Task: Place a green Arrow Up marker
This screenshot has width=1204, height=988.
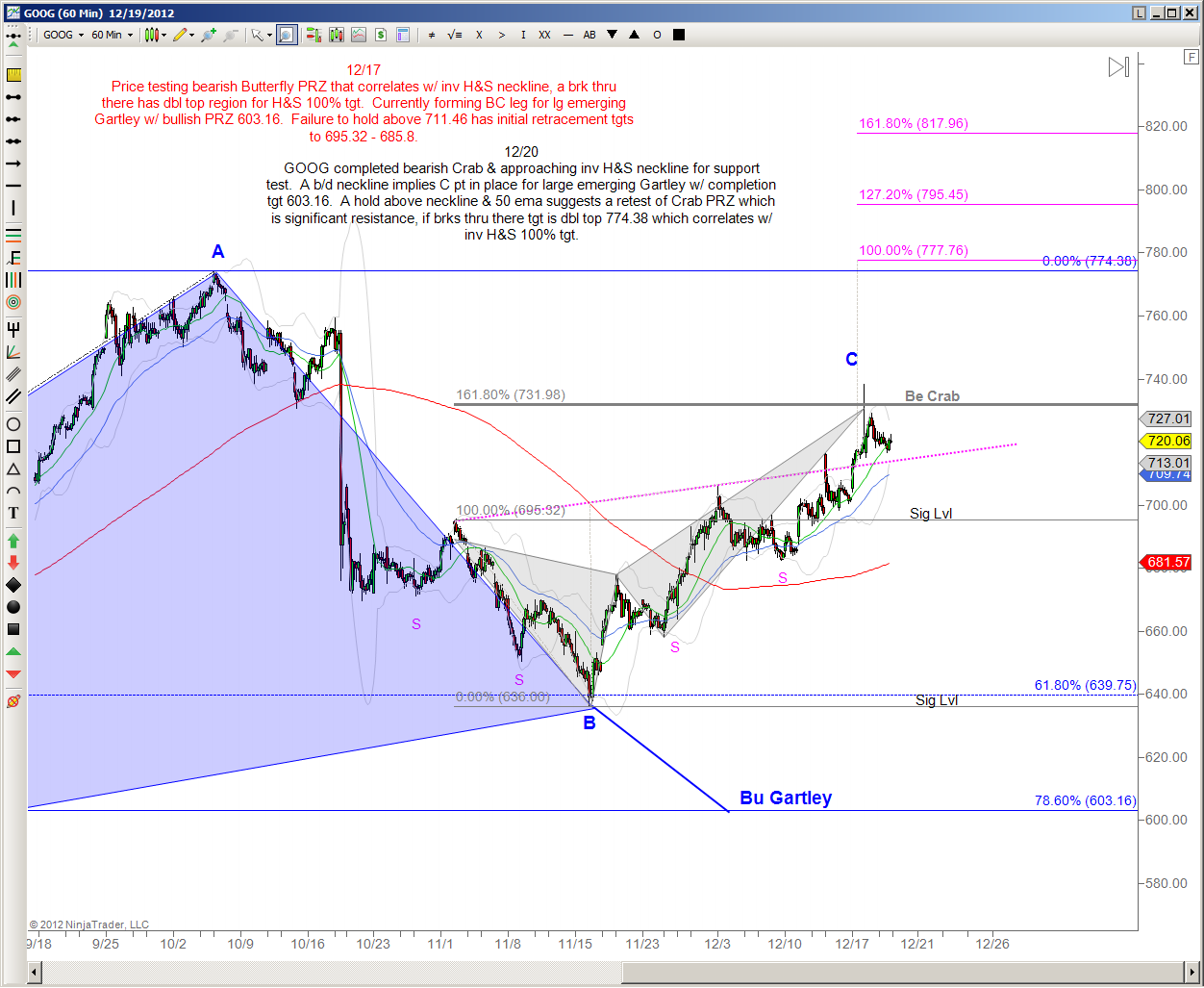Action: click(x=13, y=541)
